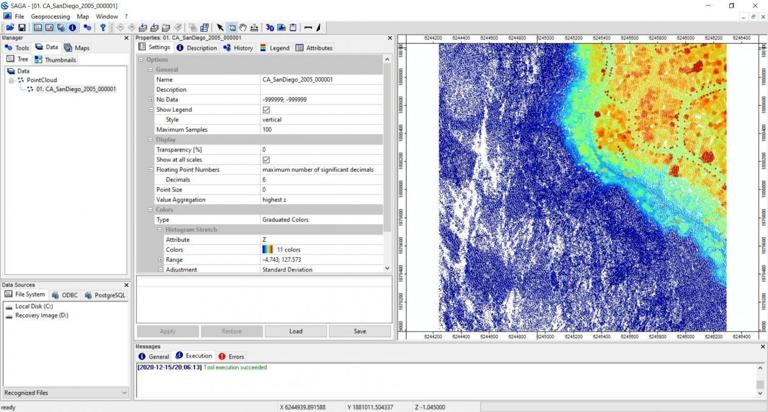The width and height of the screenshot is (768, 412).
Task: Click the properties list scroll down arrow
Action: click(x=387, y=268)
